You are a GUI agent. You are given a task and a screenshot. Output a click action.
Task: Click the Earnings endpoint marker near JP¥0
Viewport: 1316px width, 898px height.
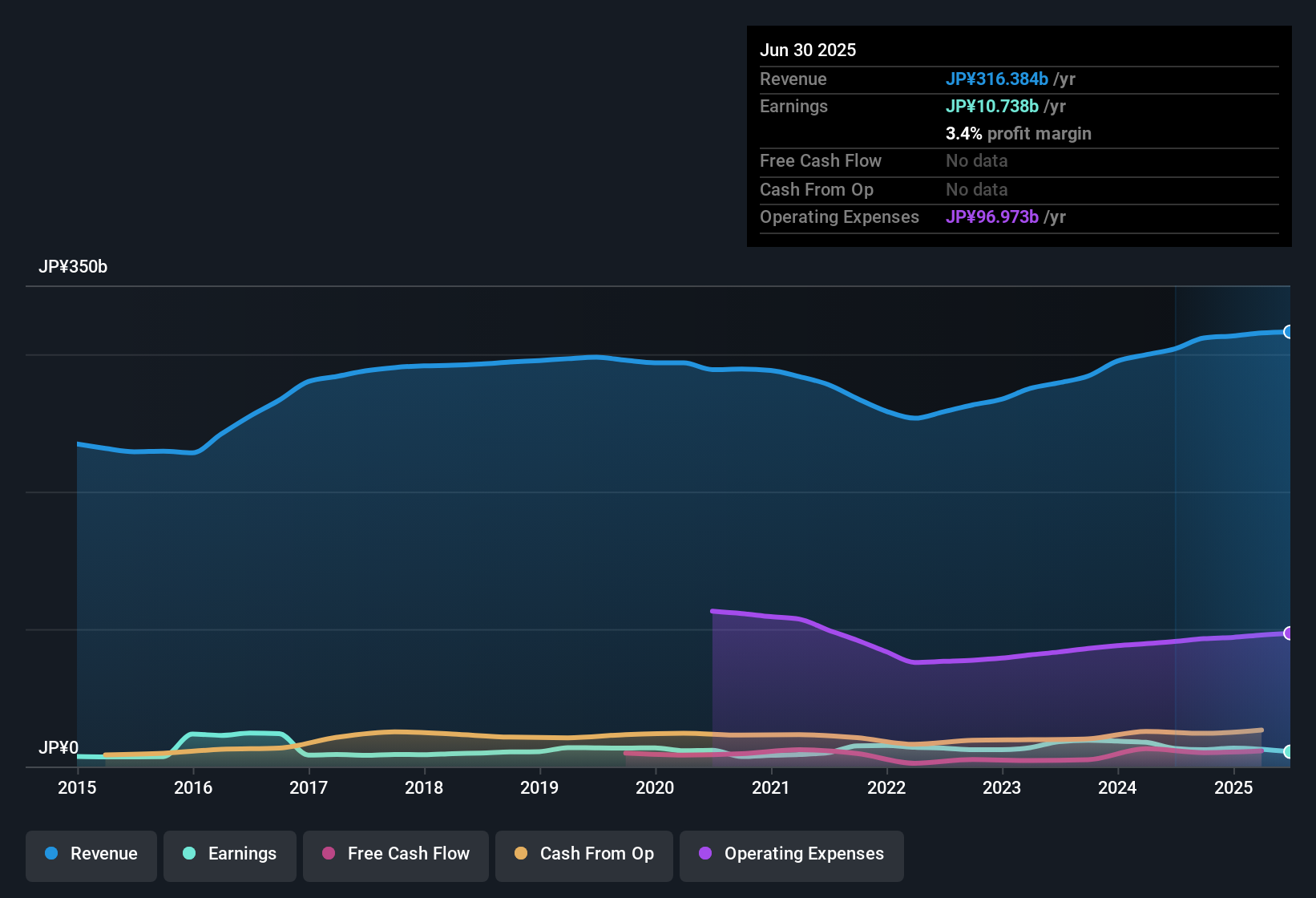click(1289, 752)
